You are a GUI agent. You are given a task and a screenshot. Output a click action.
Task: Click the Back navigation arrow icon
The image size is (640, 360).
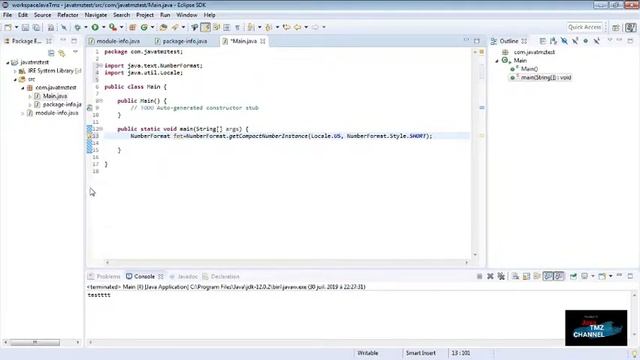[298, 27]
